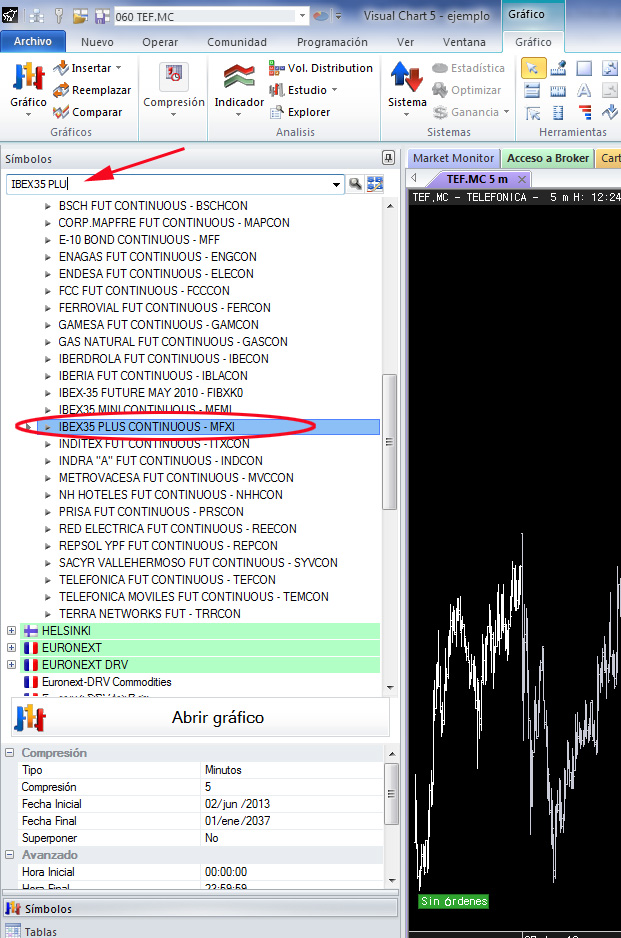621x938 pixels.
Task: Open the Símbolos panel at bottom
Action: pos(200,909)
